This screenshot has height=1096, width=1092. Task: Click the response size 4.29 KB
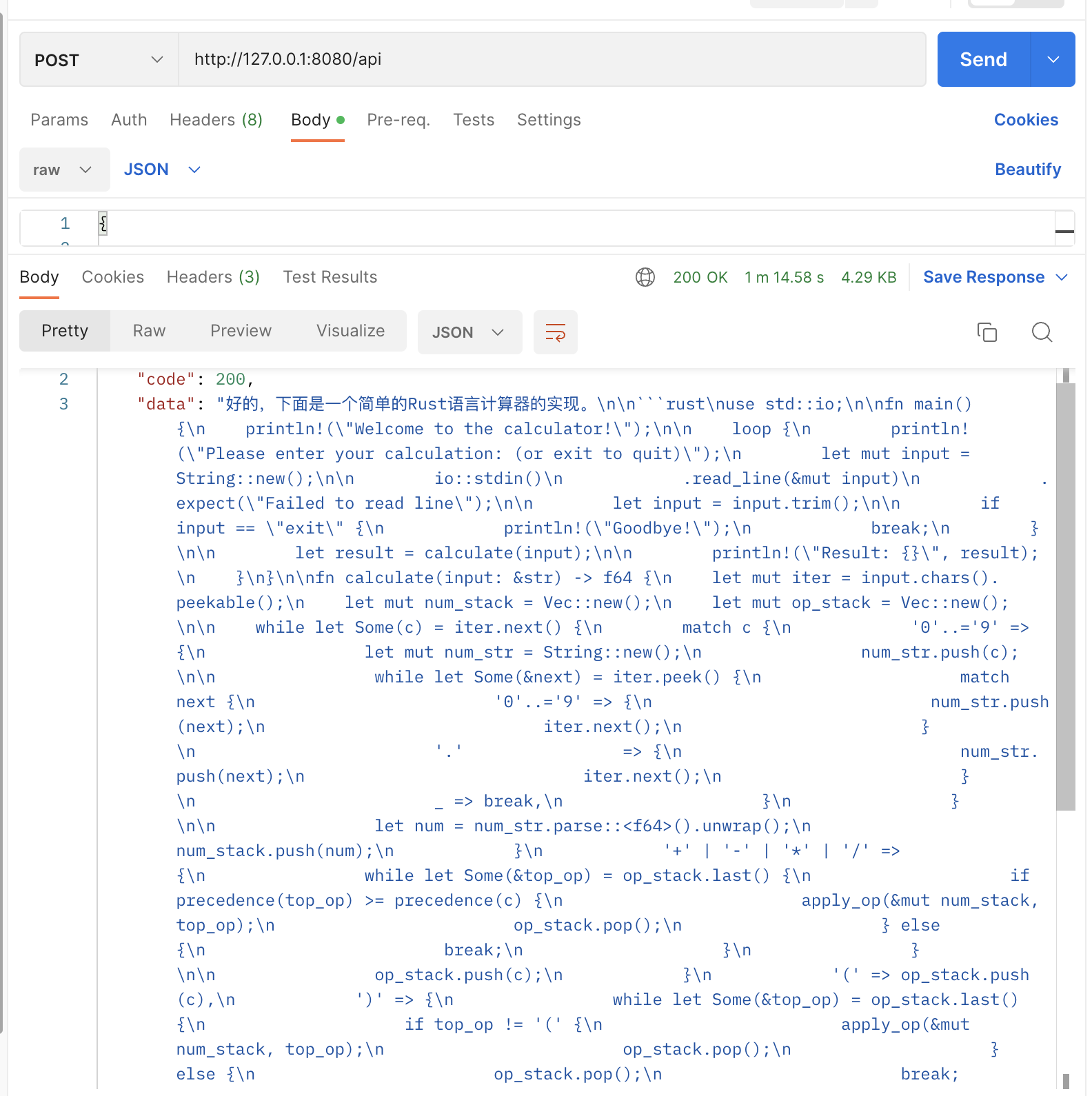coord(869,277)
